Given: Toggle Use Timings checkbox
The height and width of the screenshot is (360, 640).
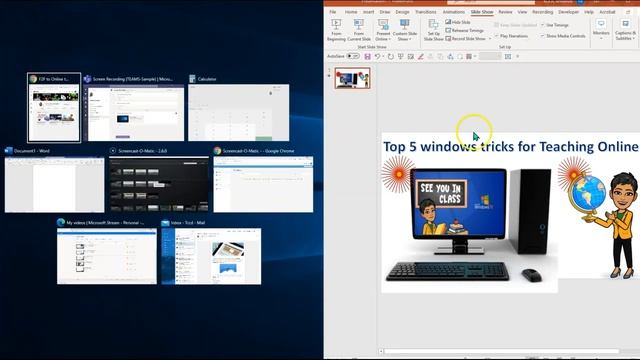Looking at the screenshot, I should pyautogui.click(x=542, y=25).
